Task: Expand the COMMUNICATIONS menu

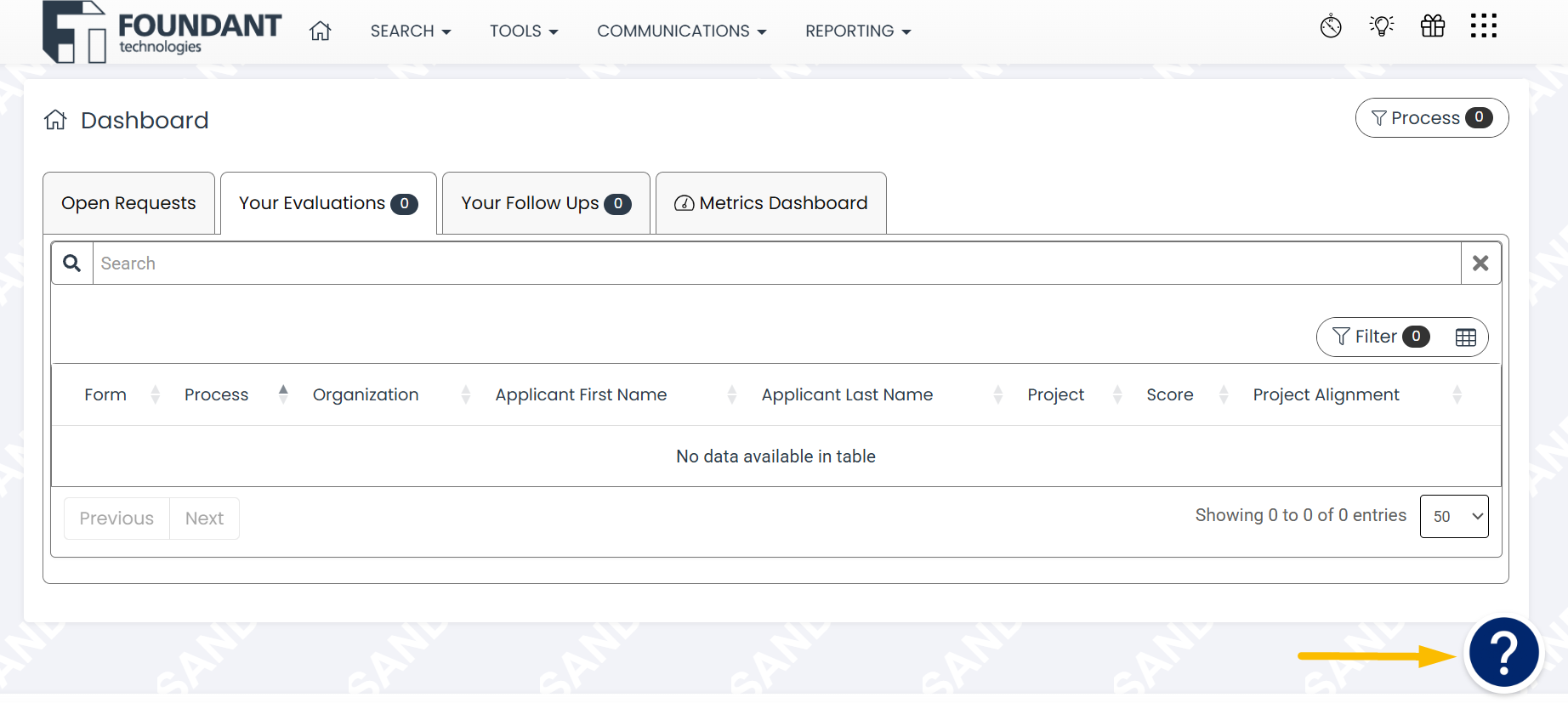Action: pos(682,31)
